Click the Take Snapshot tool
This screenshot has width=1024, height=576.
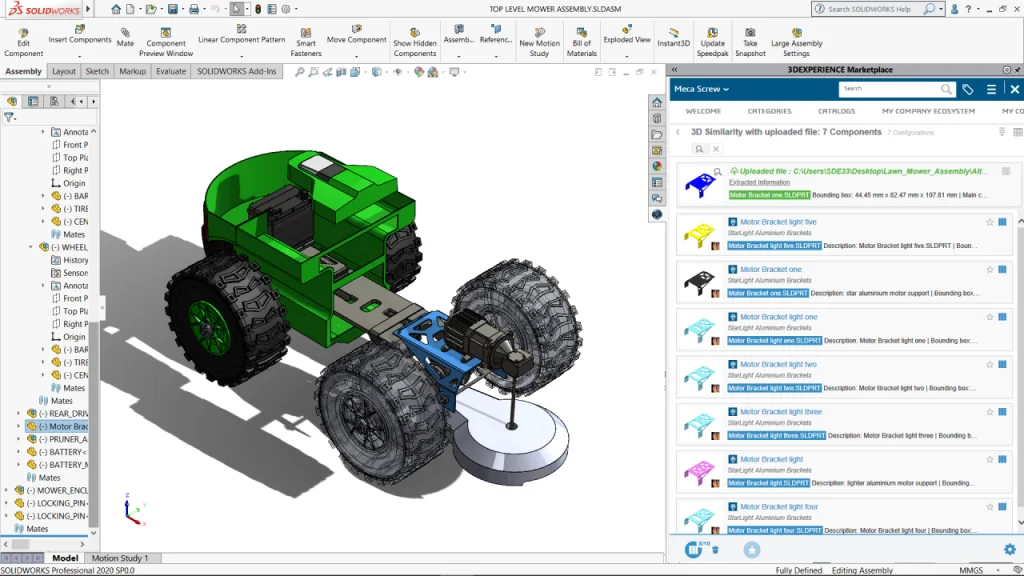tap(753, 40)
